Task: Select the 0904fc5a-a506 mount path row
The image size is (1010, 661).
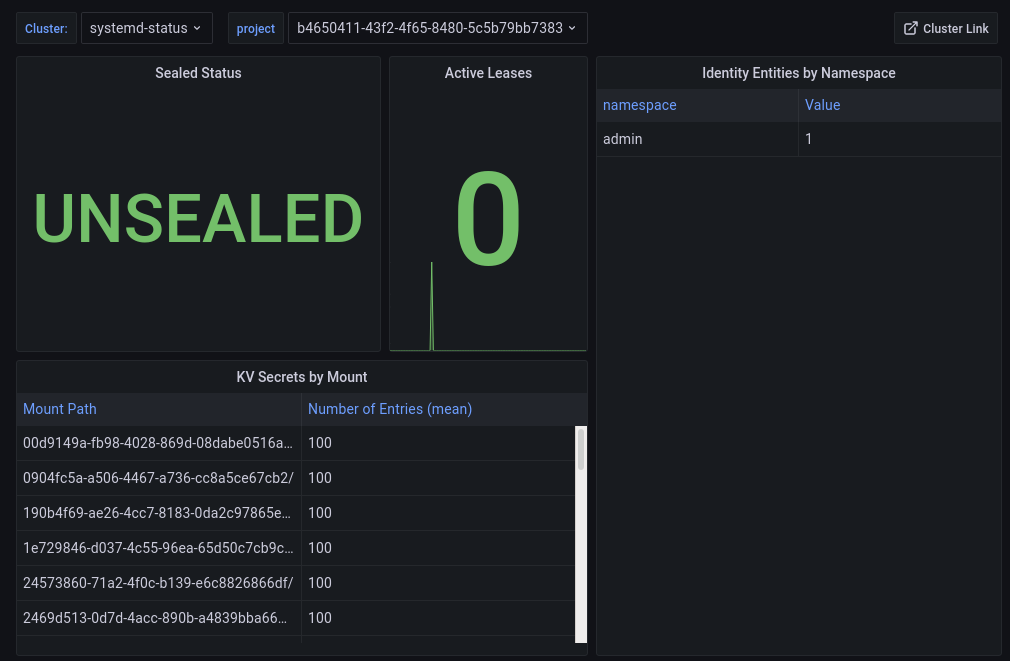Action: (158, 478)
